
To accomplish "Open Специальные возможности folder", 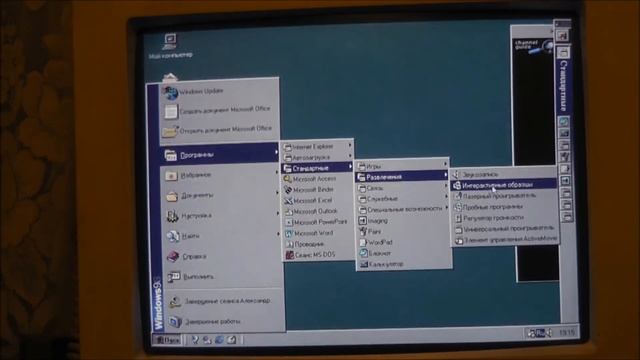I will click(x=403, y=209).
